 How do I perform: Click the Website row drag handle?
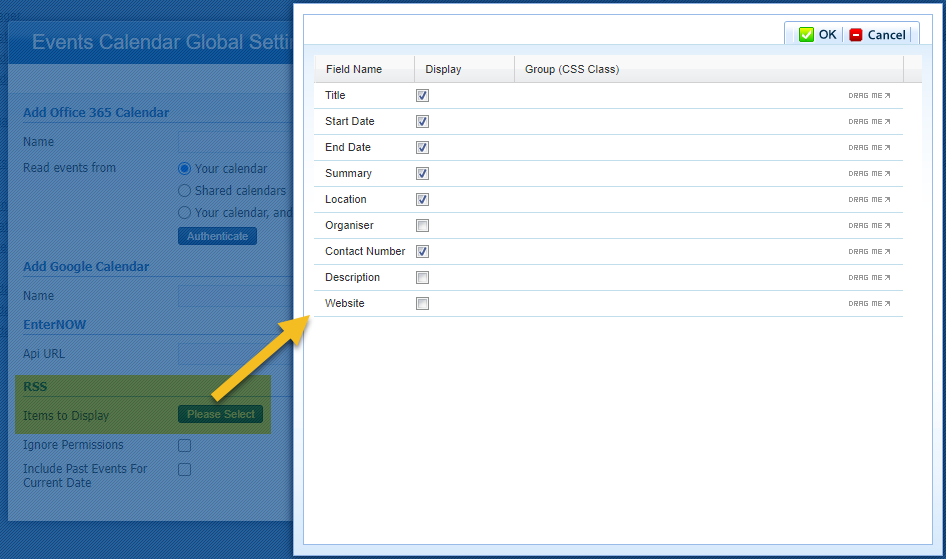(869, 303)
